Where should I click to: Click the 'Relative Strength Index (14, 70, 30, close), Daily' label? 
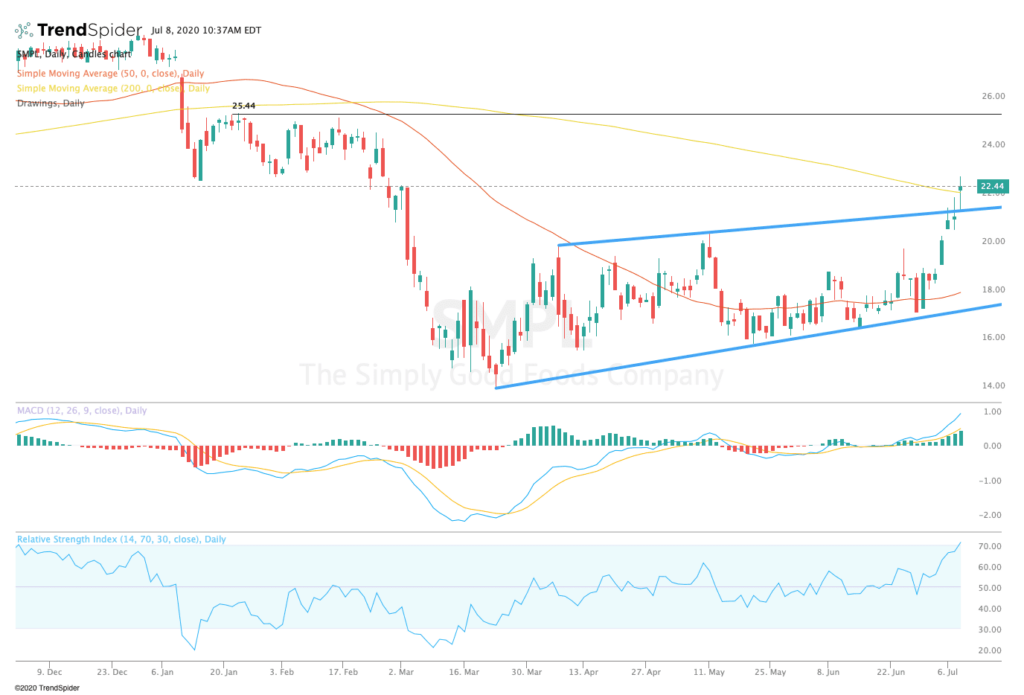click(x=121, y=540)
